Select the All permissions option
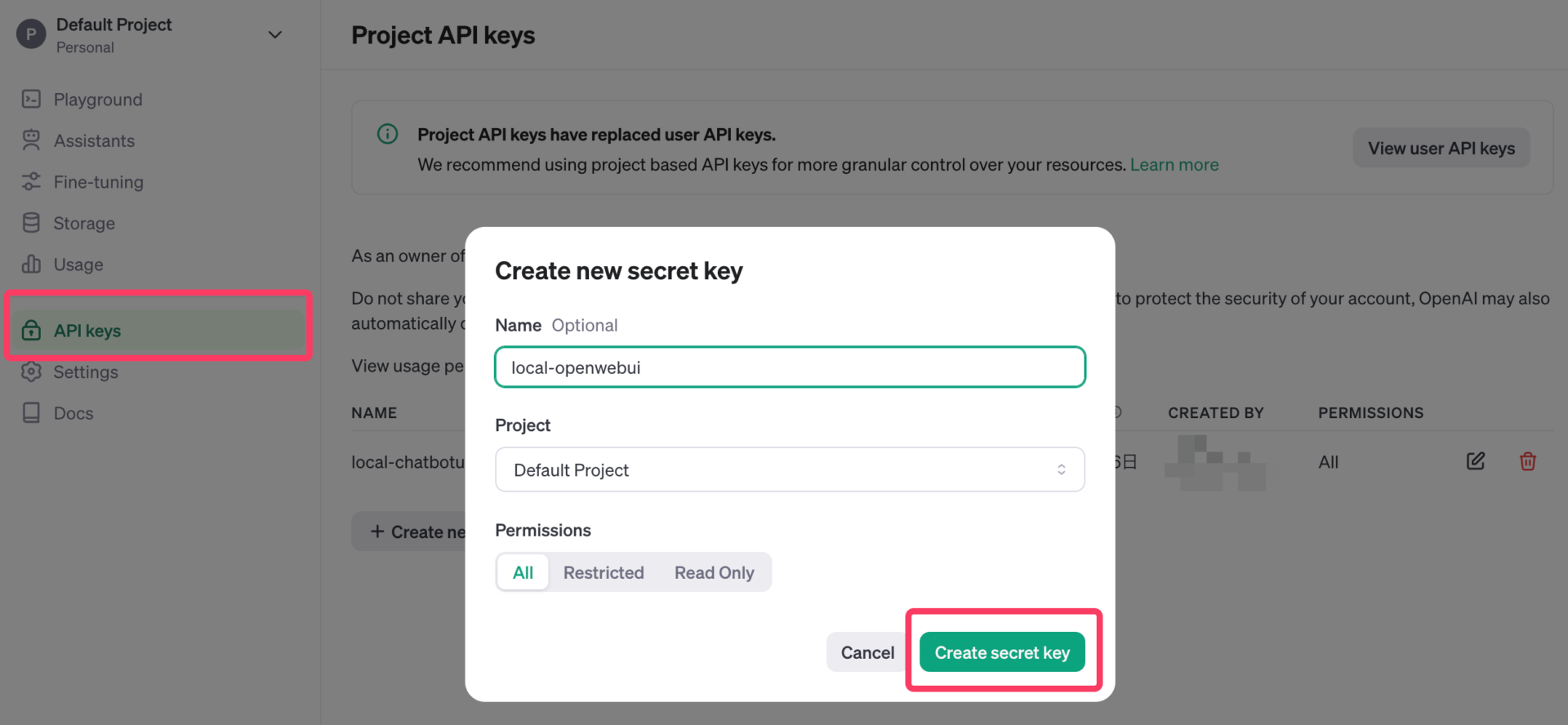Screen dimensions: 1568x725 tap(523, 572)
